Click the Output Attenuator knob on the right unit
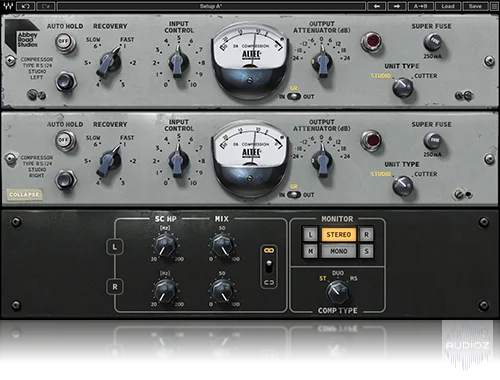Image resolution: width=500 pixels, height=380 pixels. pyautogui.click(x=322, y=160)
